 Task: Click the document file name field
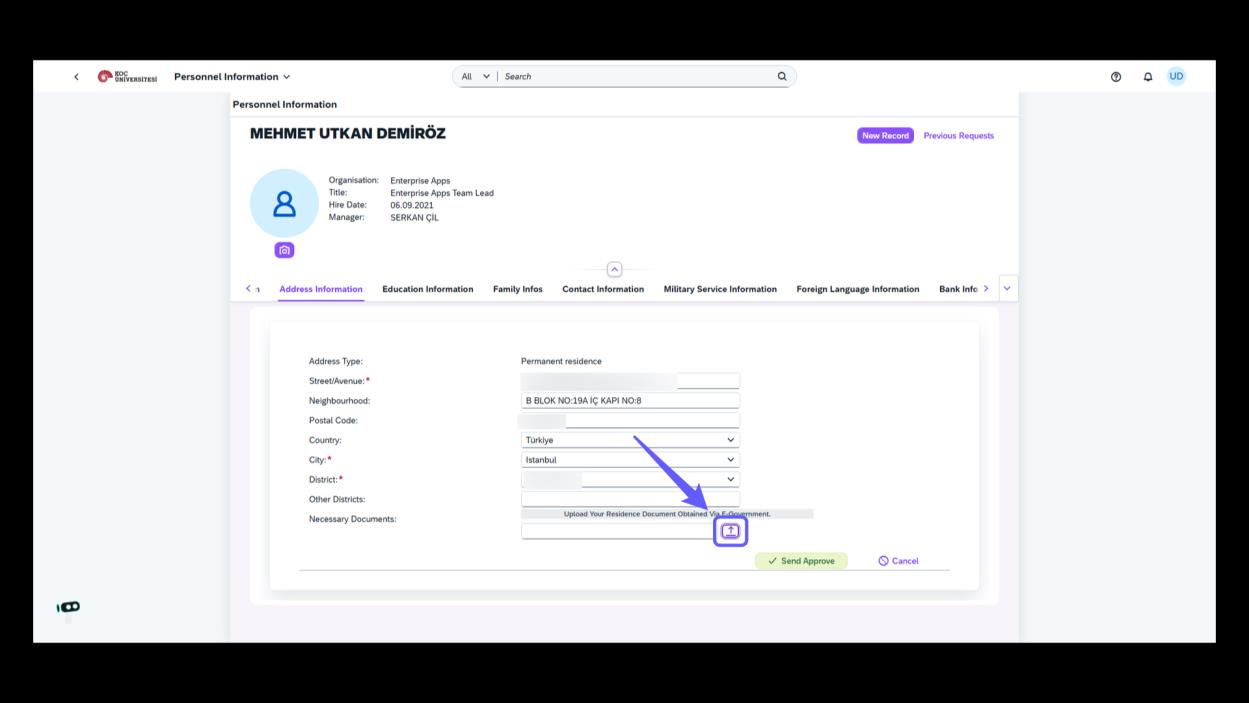point(618,531)
